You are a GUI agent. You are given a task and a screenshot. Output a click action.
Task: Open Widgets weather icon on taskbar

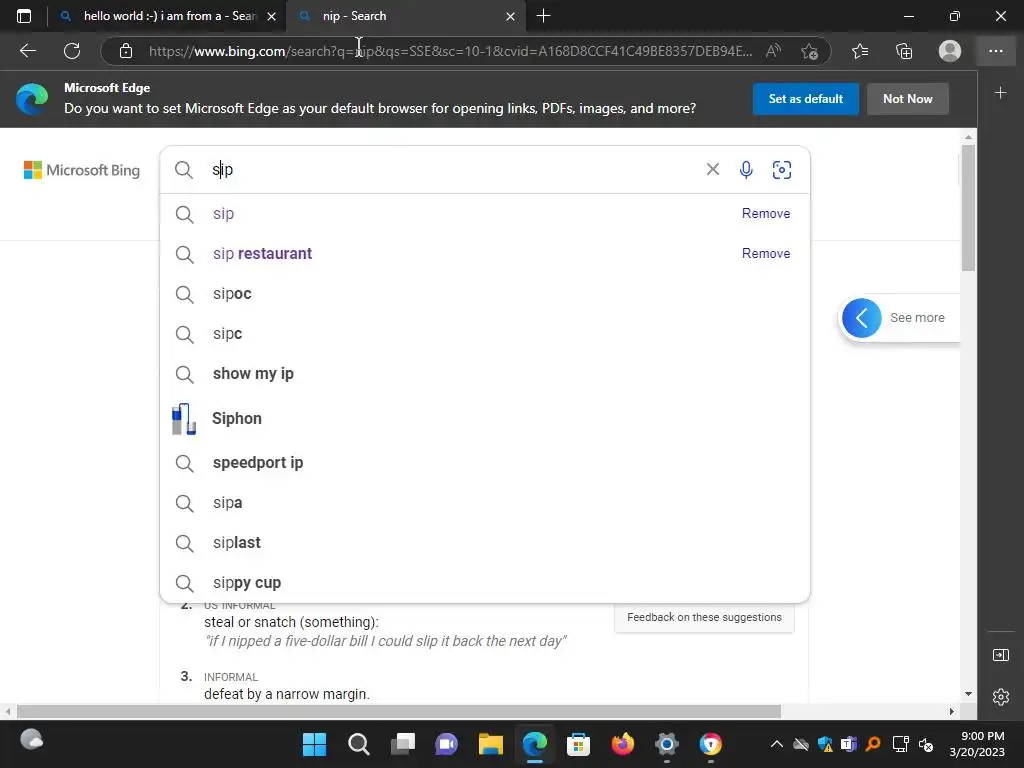pos(31,741)
